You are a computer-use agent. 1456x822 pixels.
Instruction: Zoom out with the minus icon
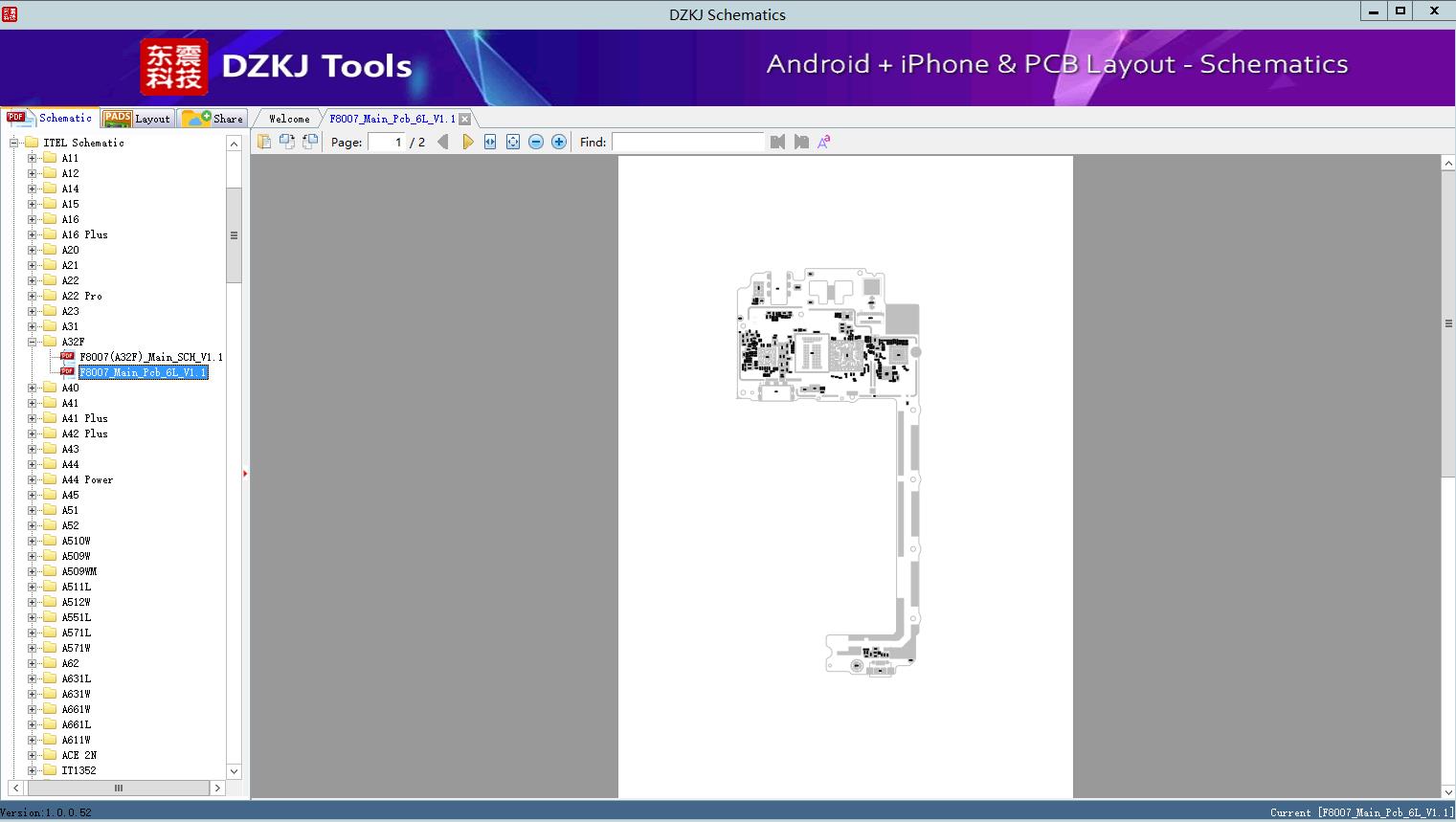(x=536, y=142)
